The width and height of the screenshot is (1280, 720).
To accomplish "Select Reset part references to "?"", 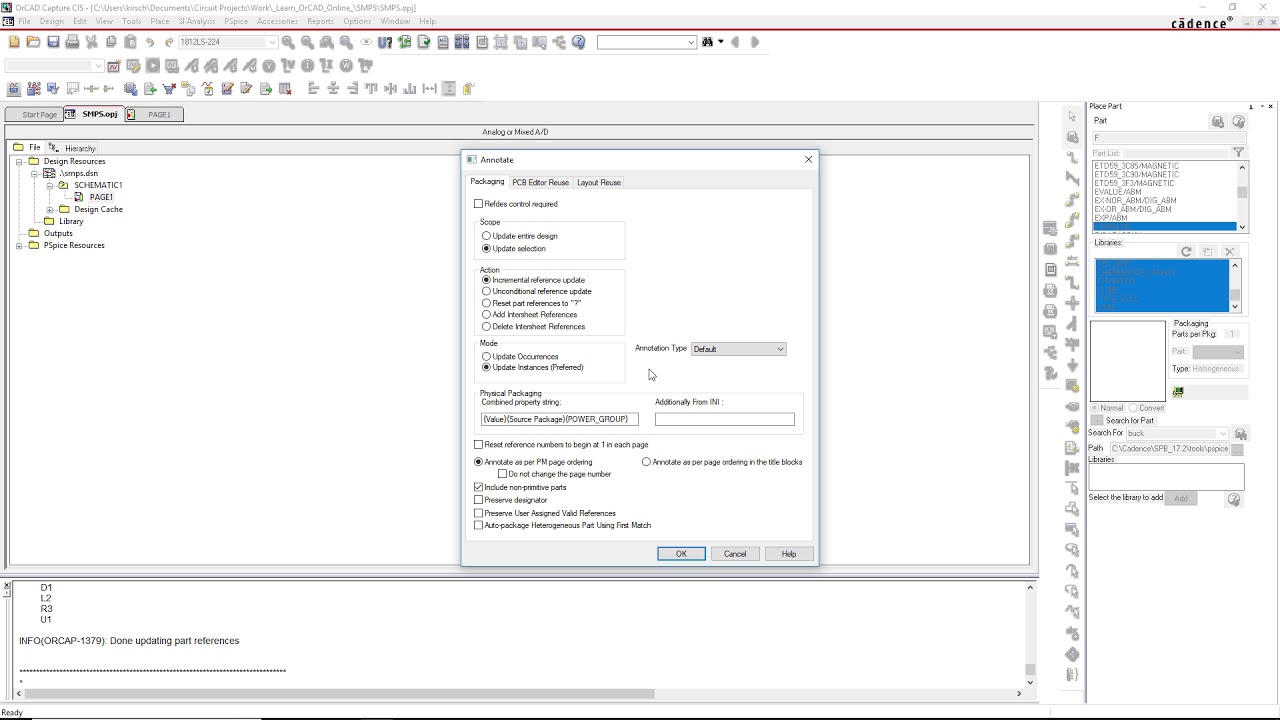I will click(x=487, y=303).
